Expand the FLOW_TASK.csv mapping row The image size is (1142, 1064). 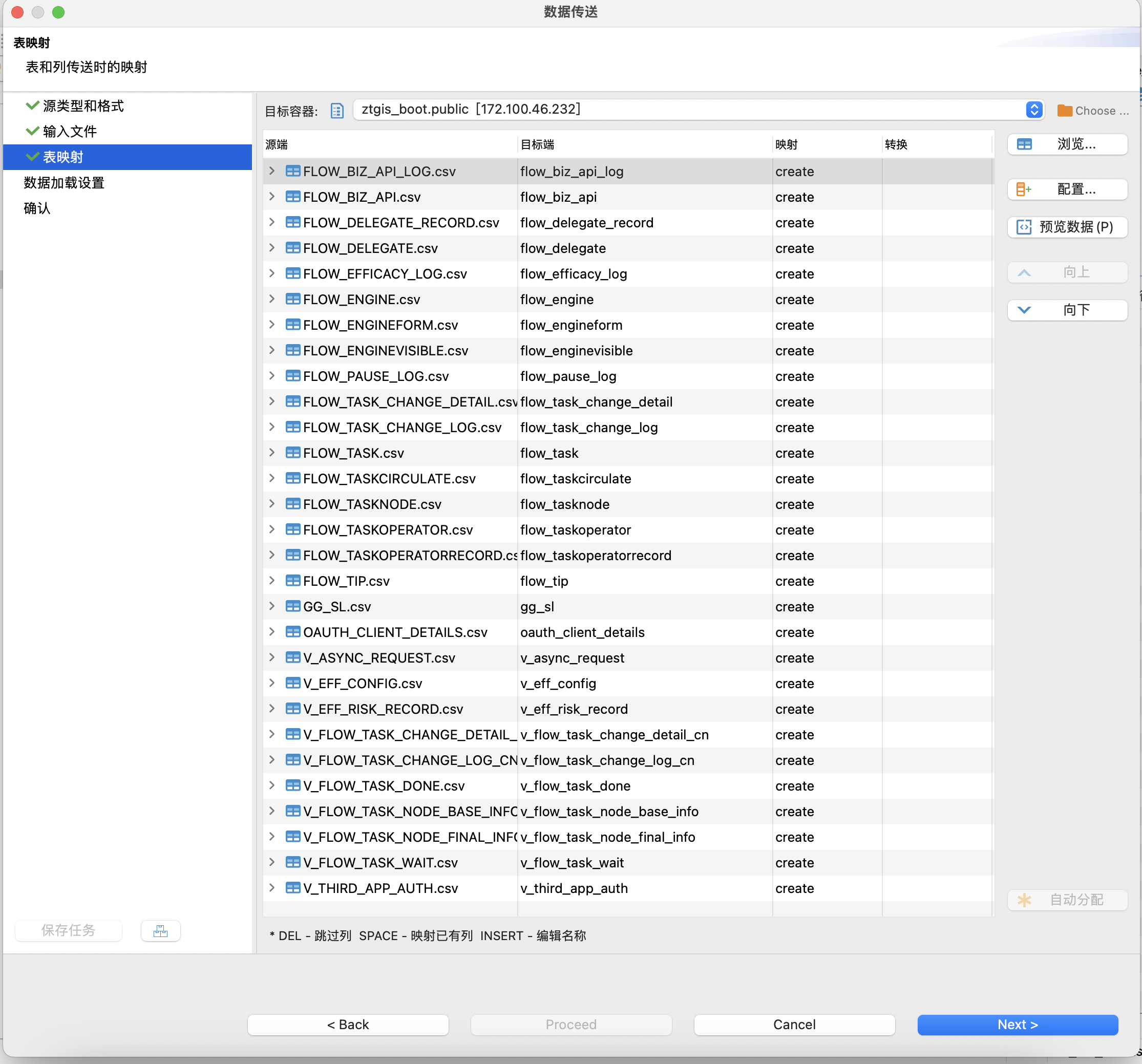(272, 453)
